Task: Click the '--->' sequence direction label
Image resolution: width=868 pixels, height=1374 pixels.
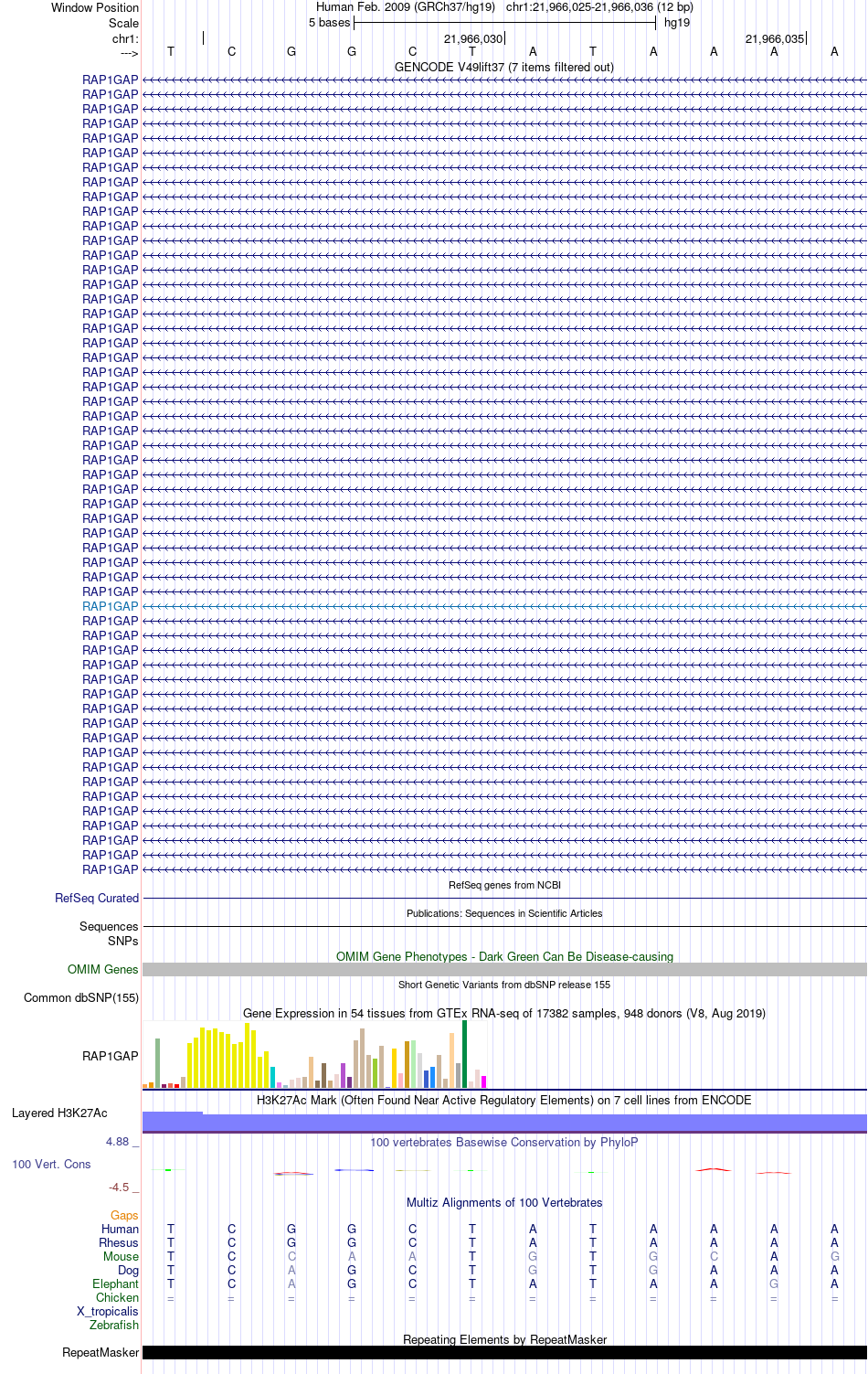Action: click(x=129, y=54)
